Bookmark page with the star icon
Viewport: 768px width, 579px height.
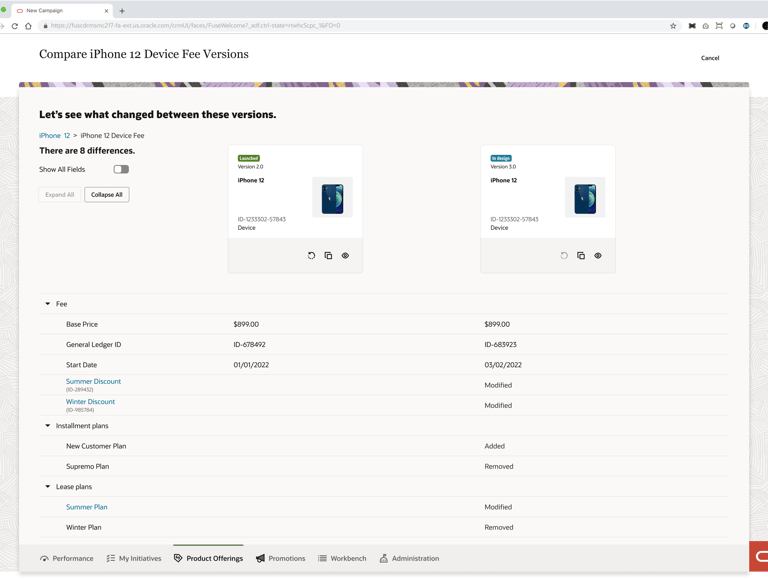click(x=673, y=26)
